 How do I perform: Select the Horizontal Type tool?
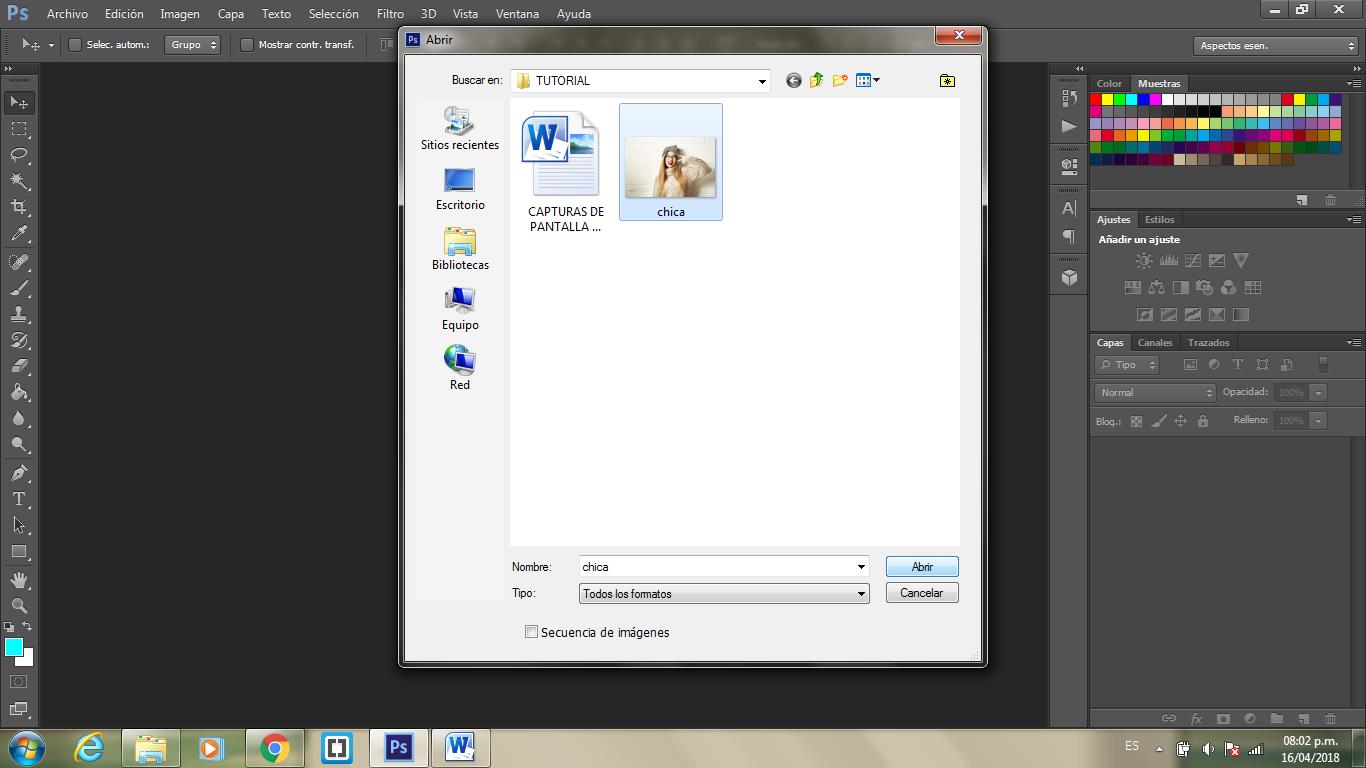[19, 499]
